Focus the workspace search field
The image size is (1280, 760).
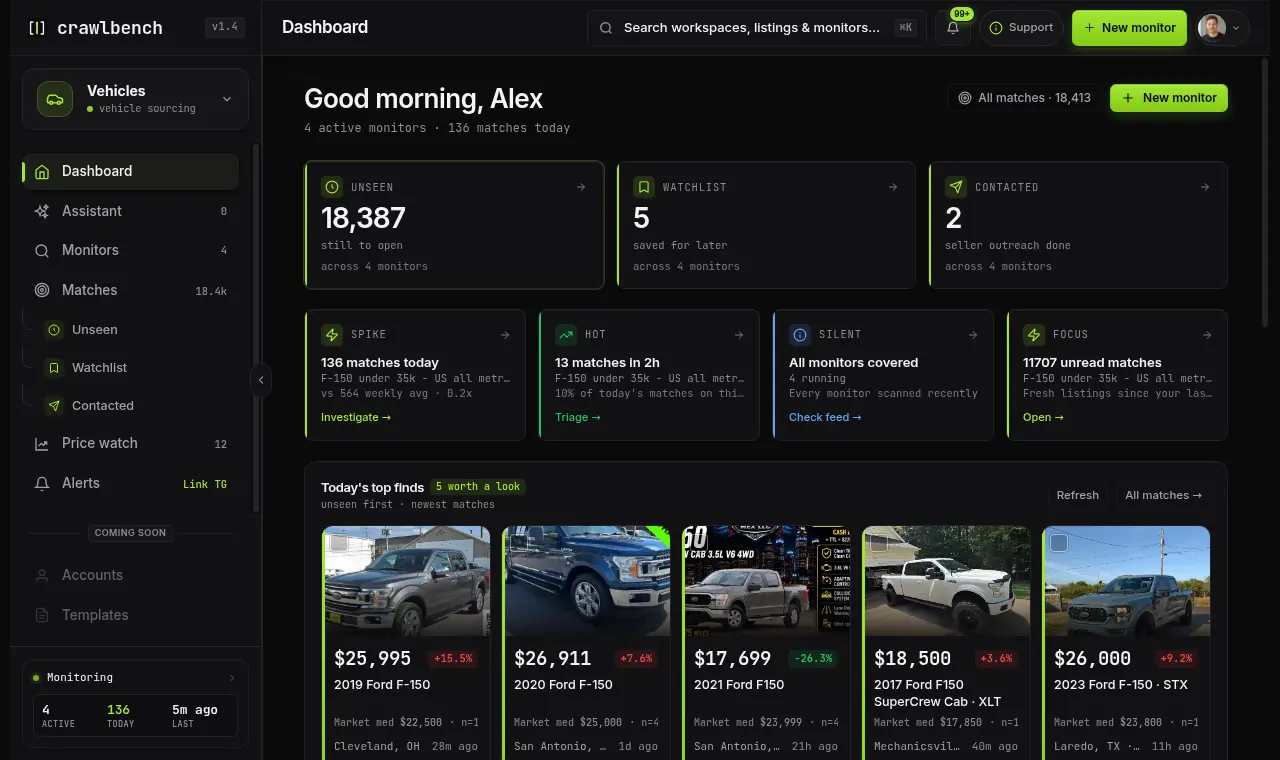(x=756, y=28)
